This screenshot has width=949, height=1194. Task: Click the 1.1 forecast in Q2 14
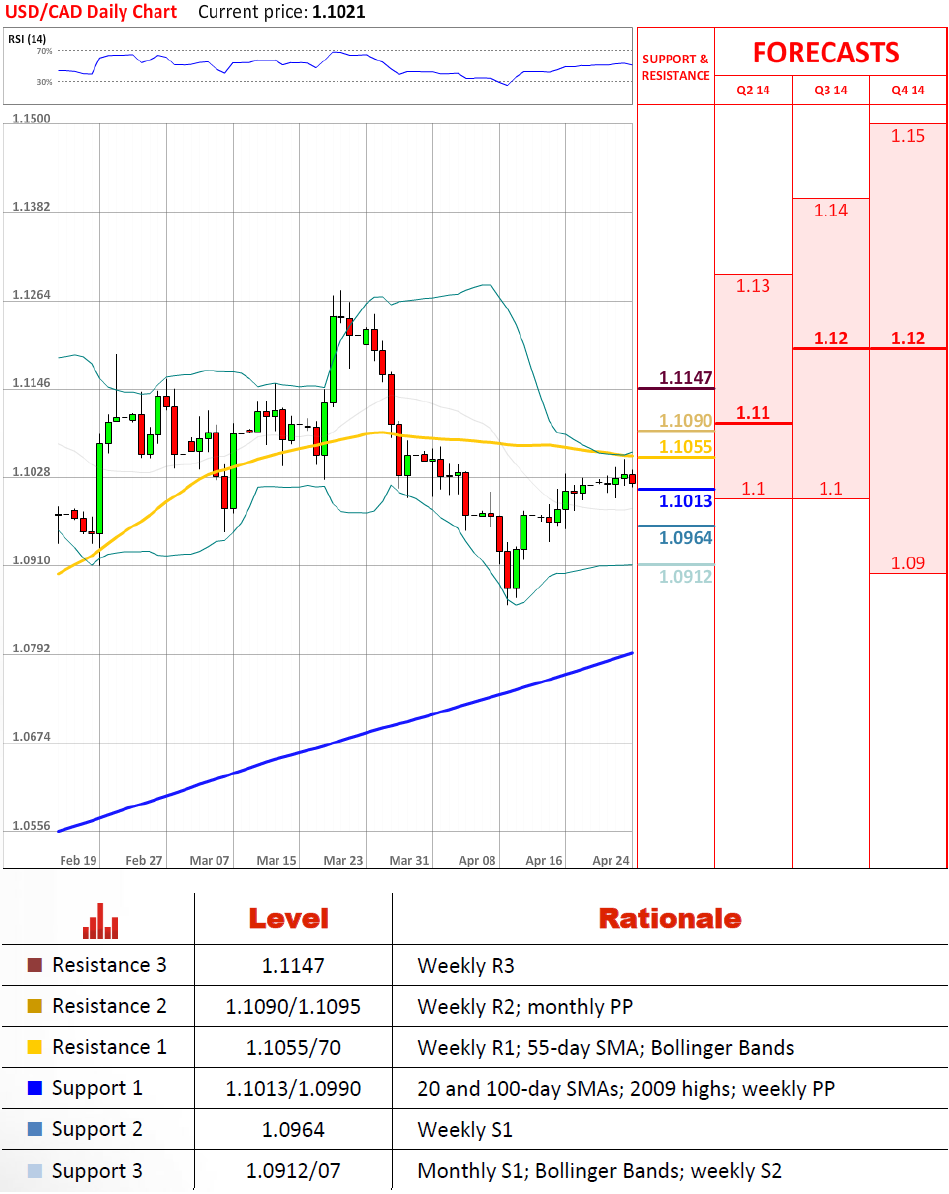point(752,489)
